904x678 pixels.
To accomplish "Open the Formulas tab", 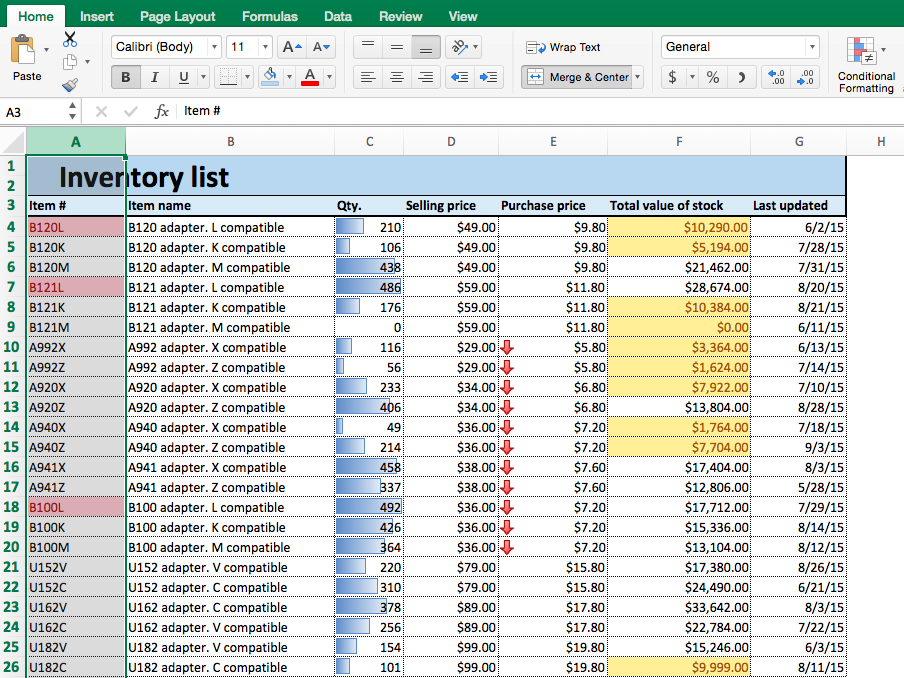I will [269, 16].
